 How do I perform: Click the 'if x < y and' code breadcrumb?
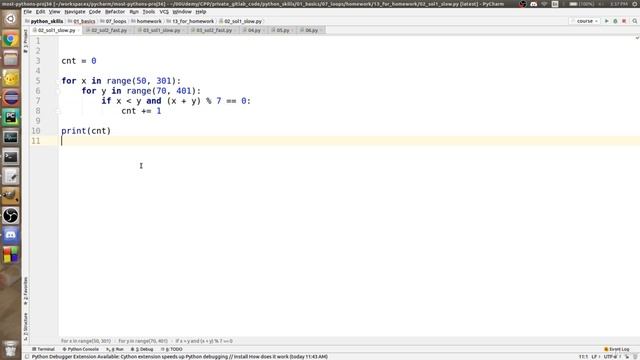pyautogui.click(x=204, y=341)
